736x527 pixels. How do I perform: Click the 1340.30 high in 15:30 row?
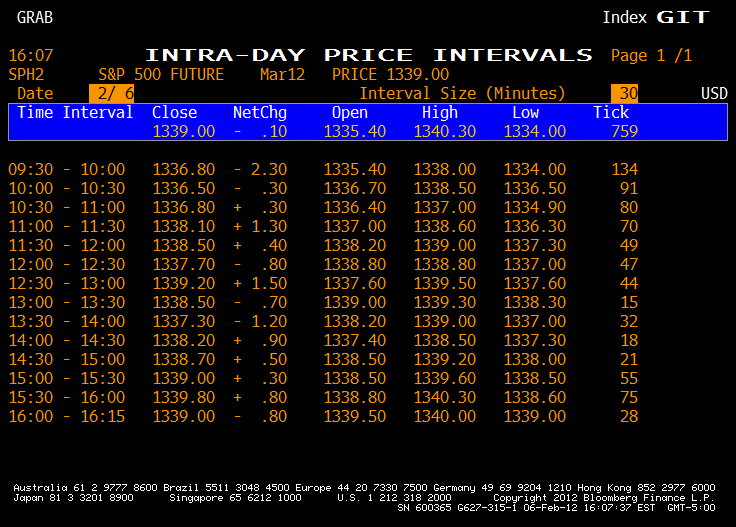(x=445, y=396)
